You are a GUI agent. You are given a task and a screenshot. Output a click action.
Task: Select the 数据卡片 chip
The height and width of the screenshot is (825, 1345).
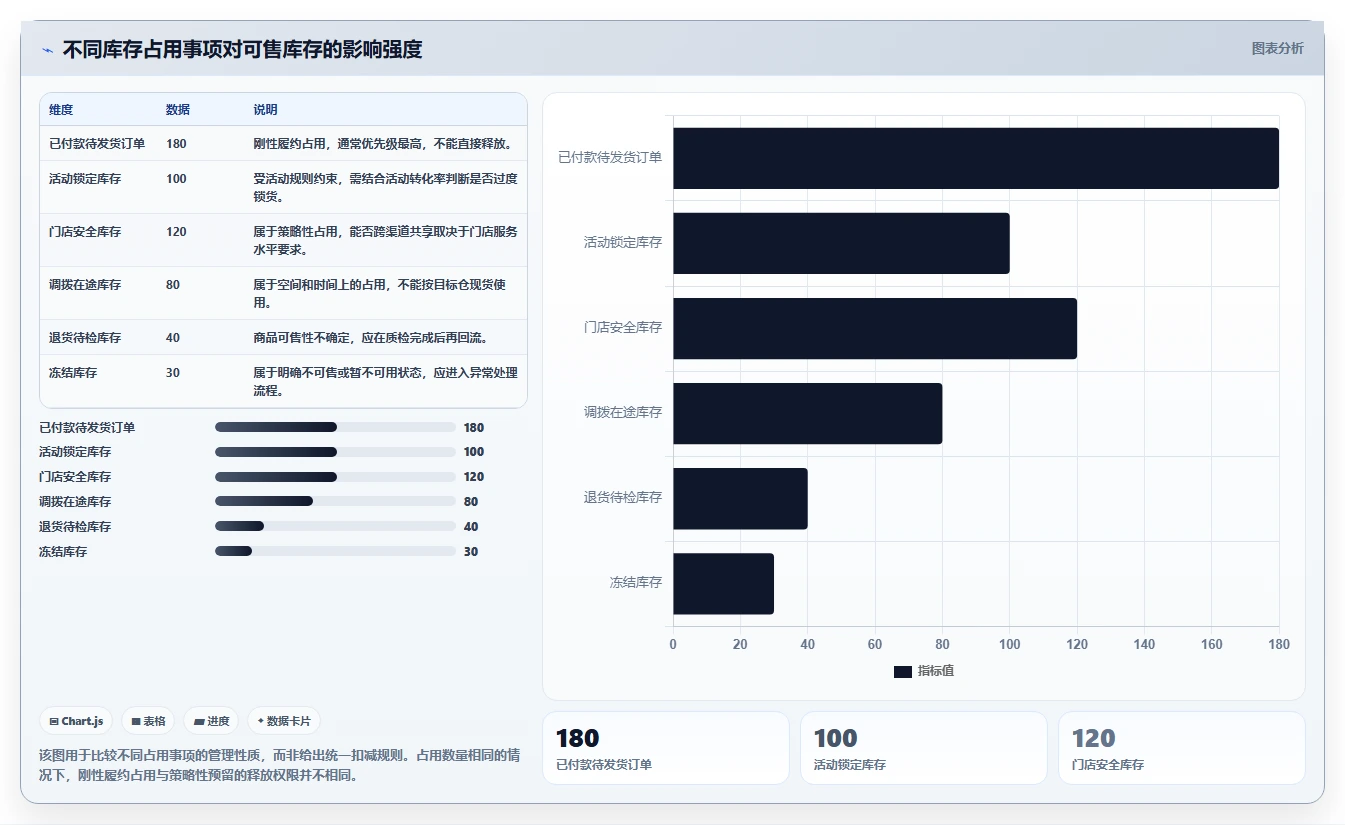(x=284, y=721)
